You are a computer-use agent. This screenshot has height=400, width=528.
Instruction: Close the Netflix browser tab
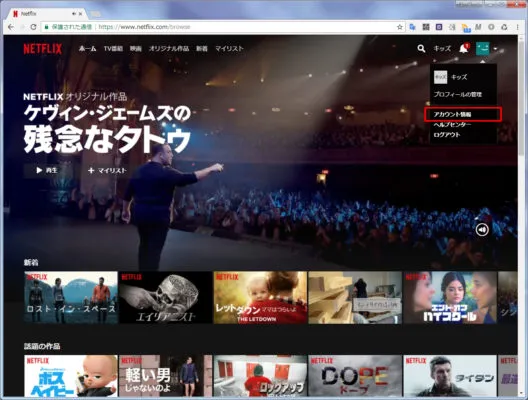80,14
